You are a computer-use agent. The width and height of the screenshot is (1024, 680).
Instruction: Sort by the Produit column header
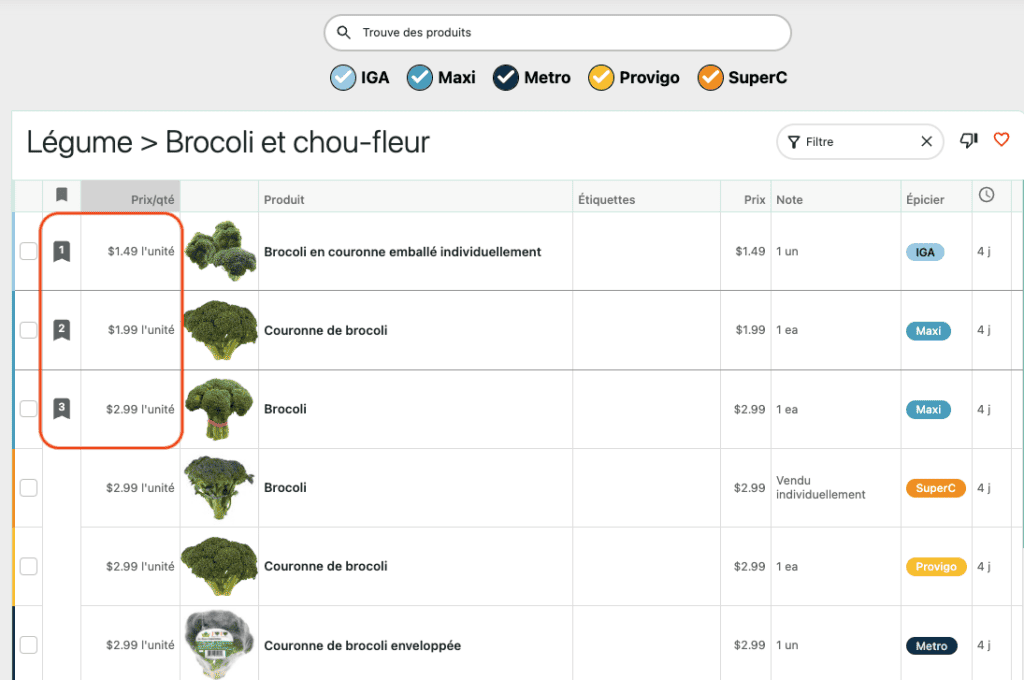285,200
